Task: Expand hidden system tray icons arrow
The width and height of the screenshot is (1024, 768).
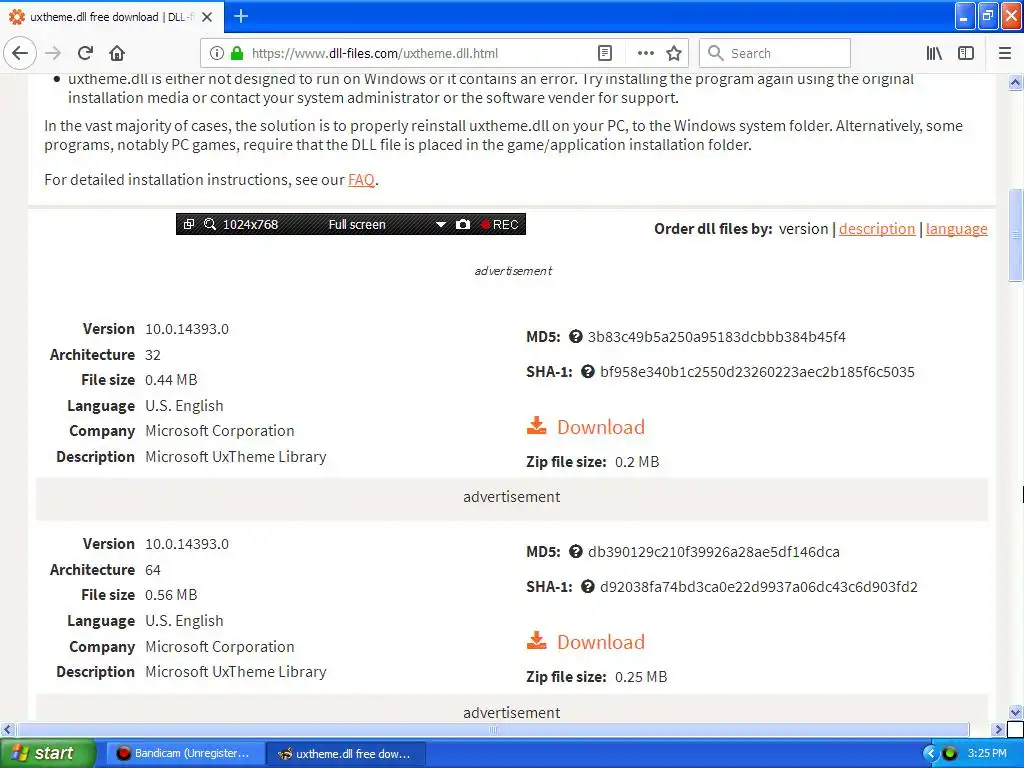Action: point(930,754)
